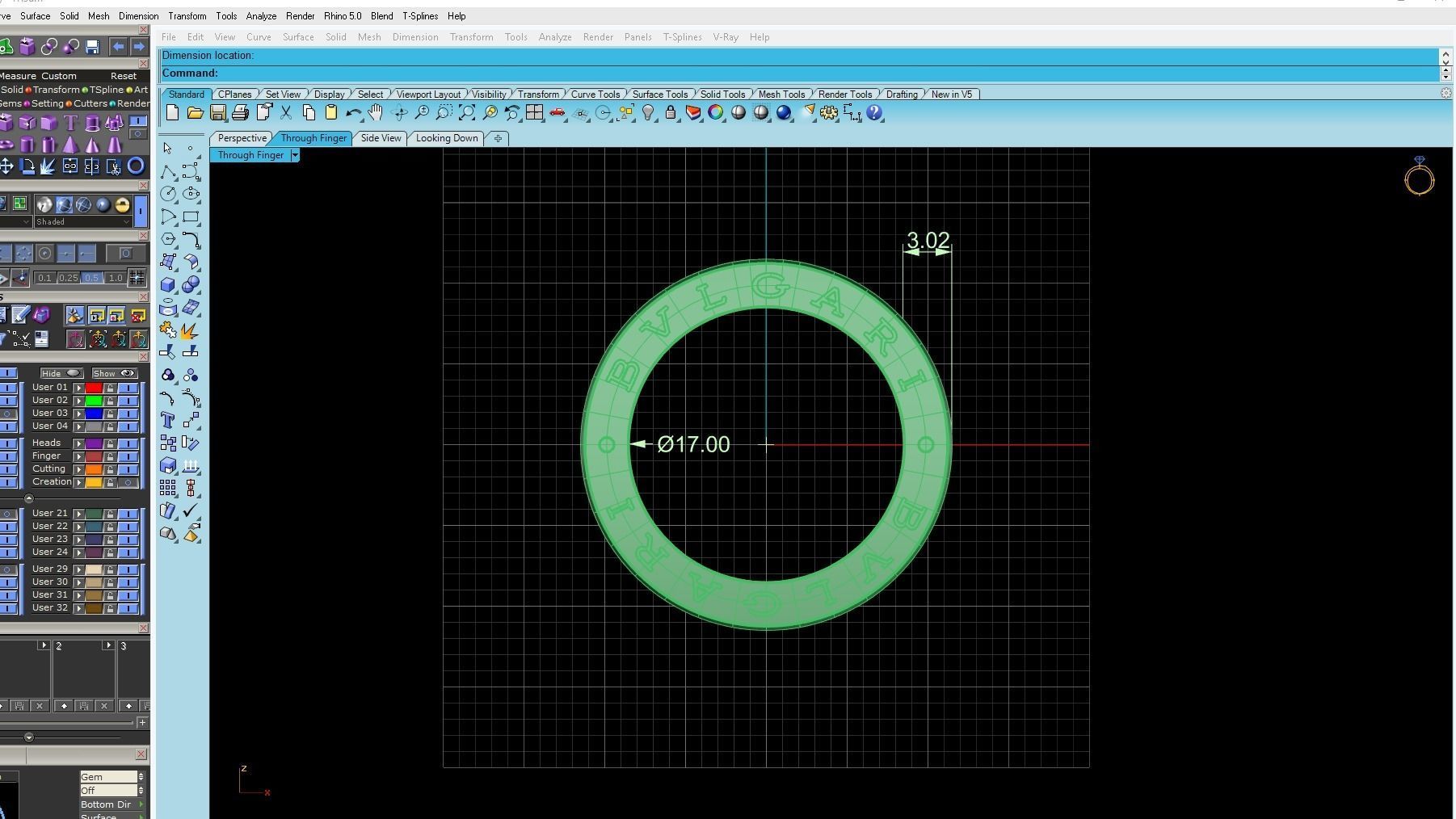The width and height of the screenshot is (1456, 819).
Task: Switch to the Perspective viewport tab
Action: [x=242, y=138]
